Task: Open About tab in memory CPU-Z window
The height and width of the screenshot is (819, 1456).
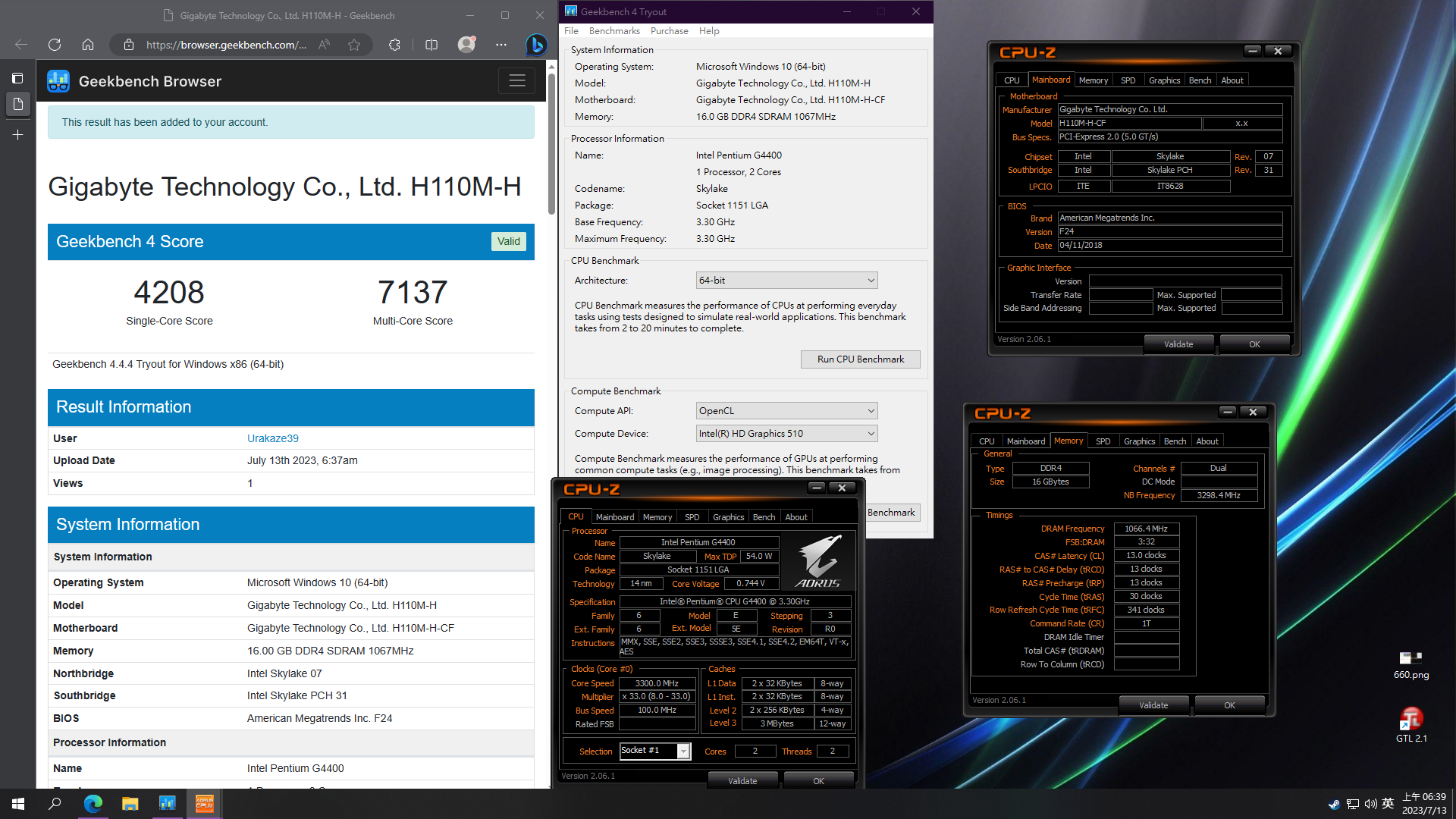Action: (x=1207, y=441)
